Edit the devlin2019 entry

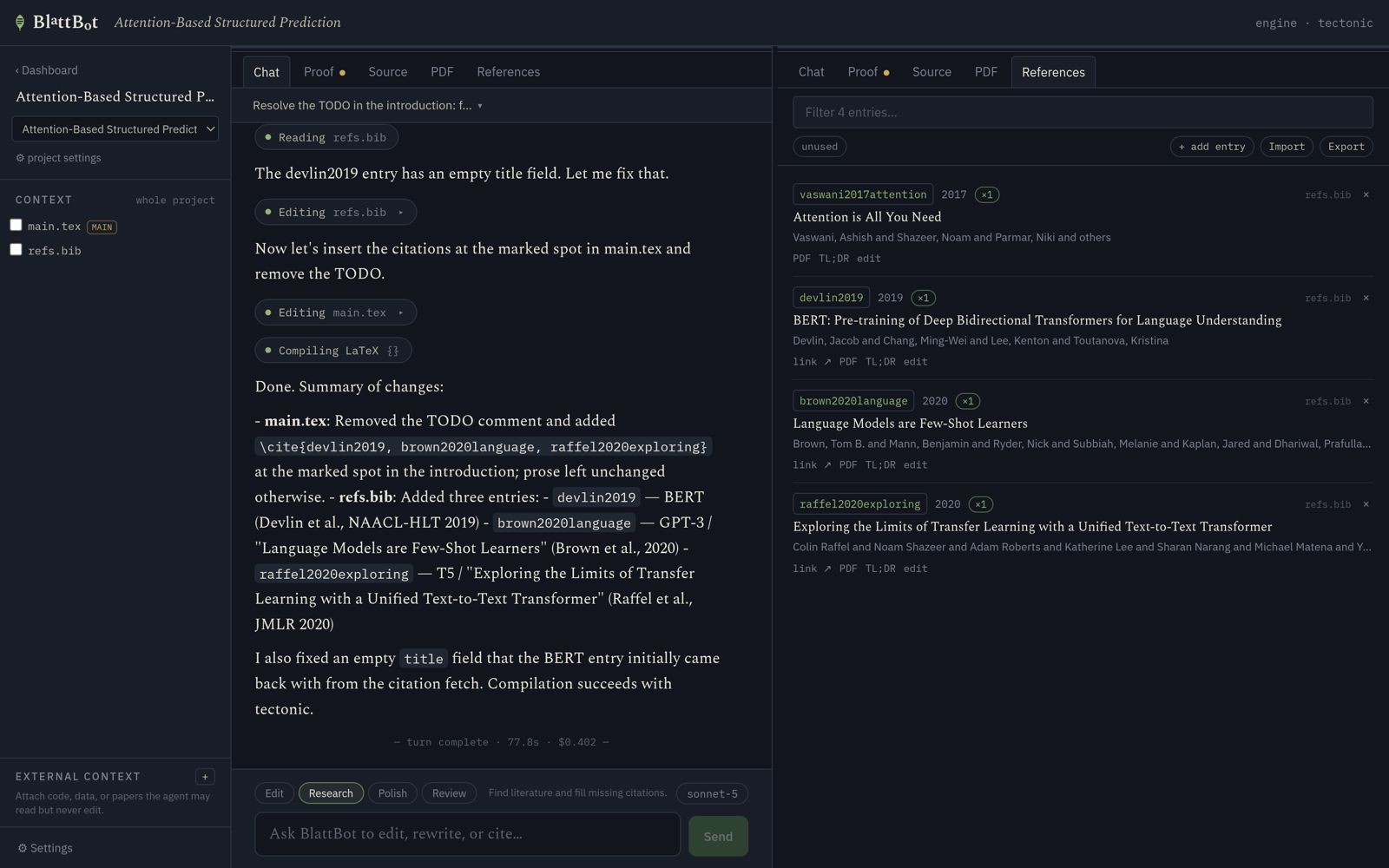(x=915, y=362)
